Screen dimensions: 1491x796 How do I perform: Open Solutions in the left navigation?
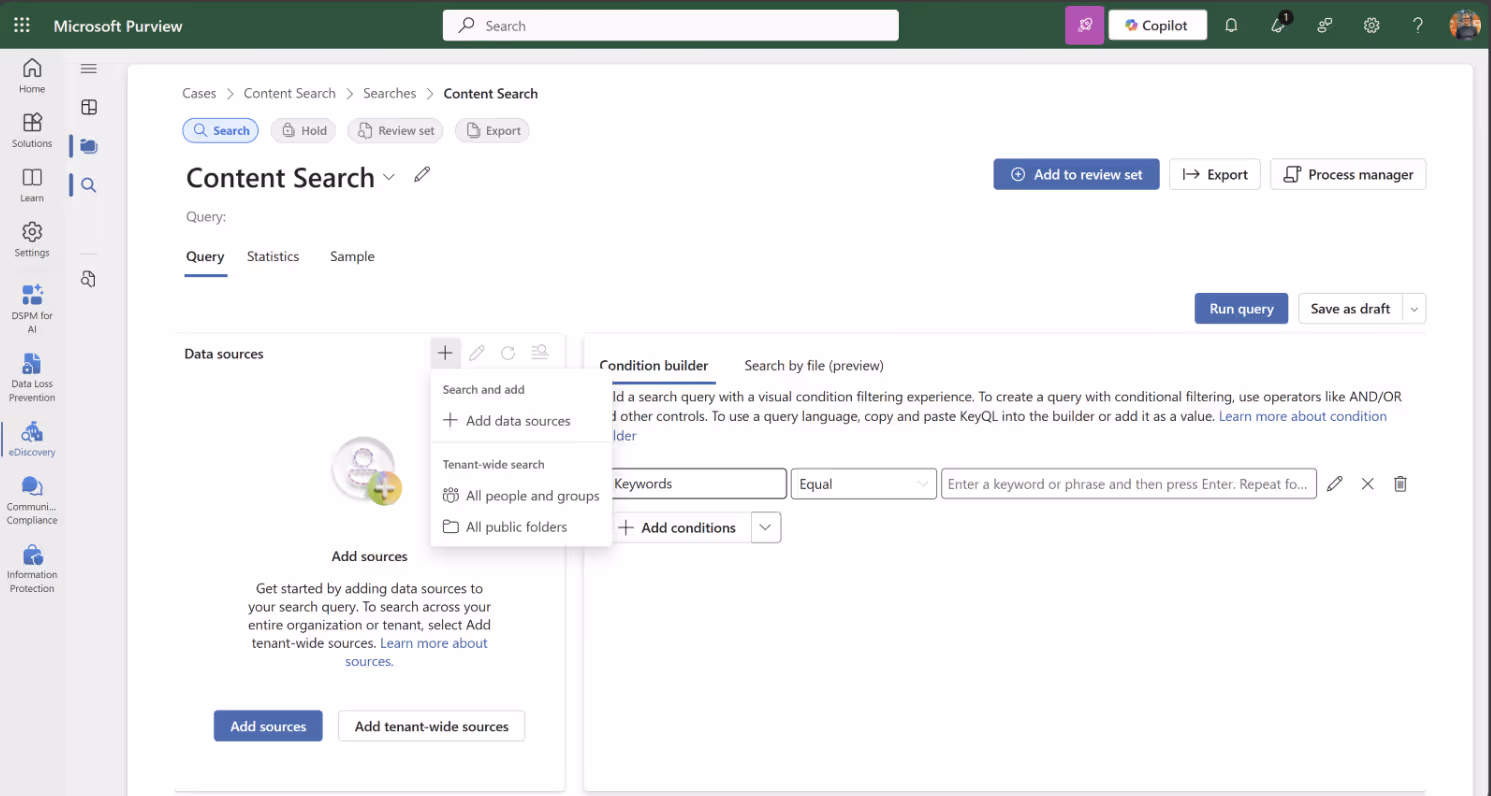point(32,130)
